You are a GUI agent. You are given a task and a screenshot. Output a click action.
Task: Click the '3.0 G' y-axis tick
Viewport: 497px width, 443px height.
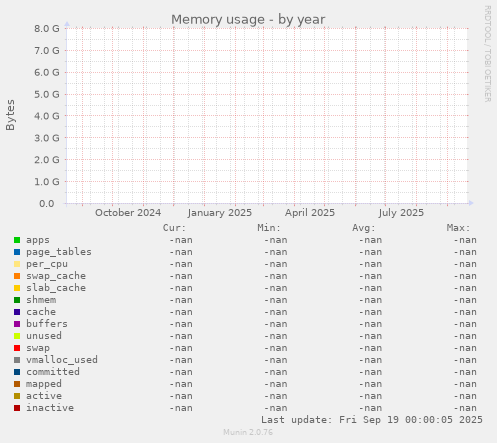[47, 138]
